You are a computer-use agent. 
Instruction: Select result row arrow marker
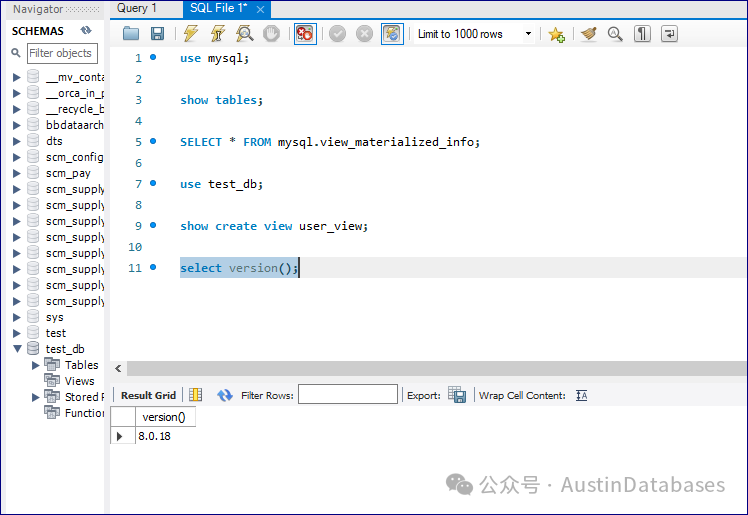click(x=120, y=436)
